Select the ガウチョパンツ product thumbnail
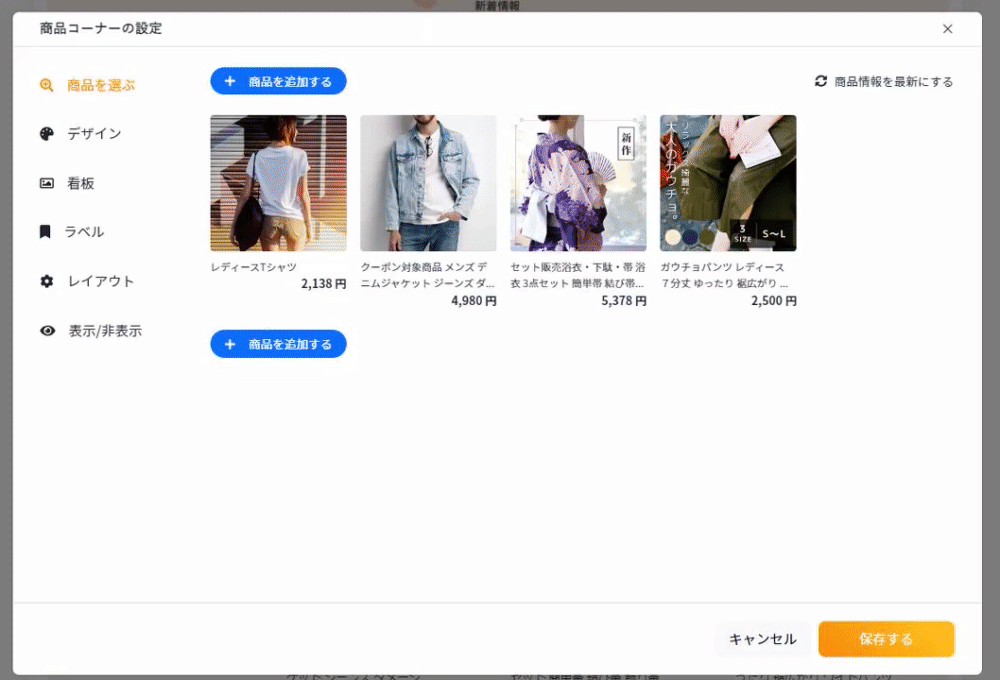1000x680 pixels. click(x=728, y=183)
